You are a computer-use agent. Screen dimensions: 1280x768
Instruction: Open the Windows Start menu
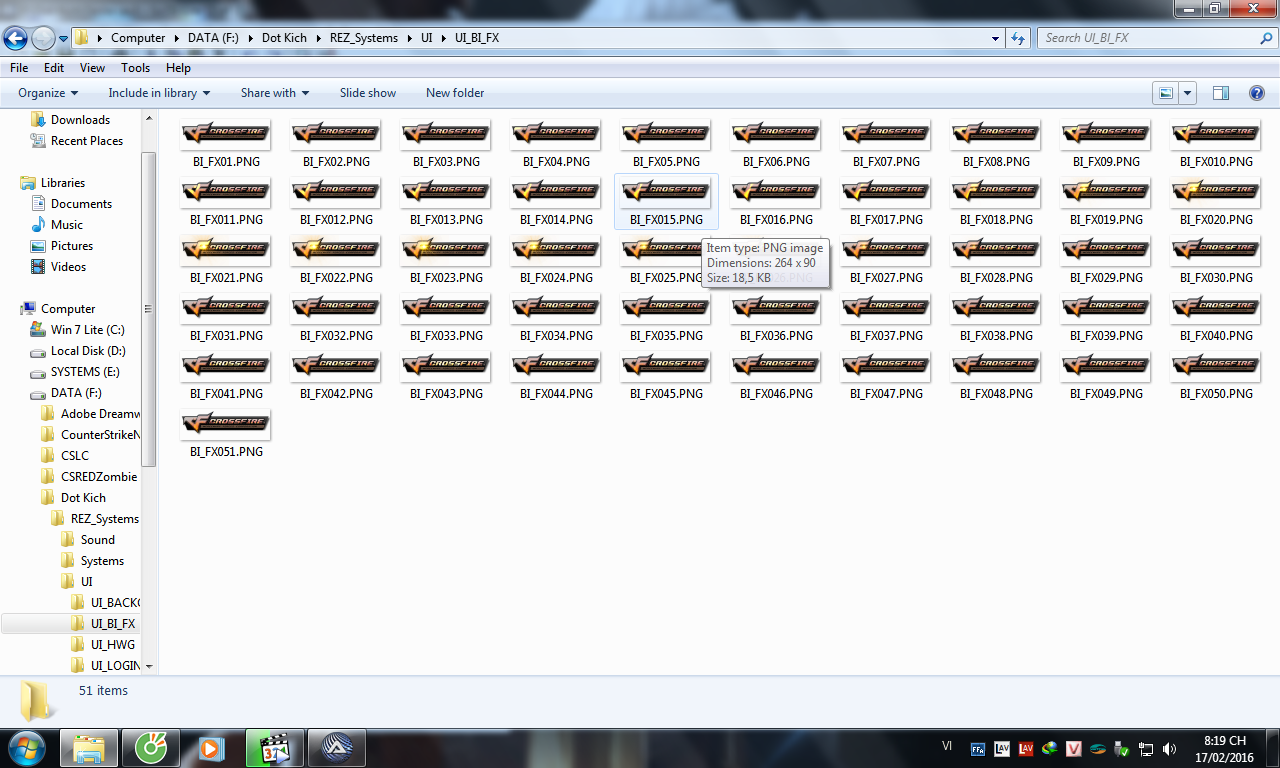pos(26,747)
